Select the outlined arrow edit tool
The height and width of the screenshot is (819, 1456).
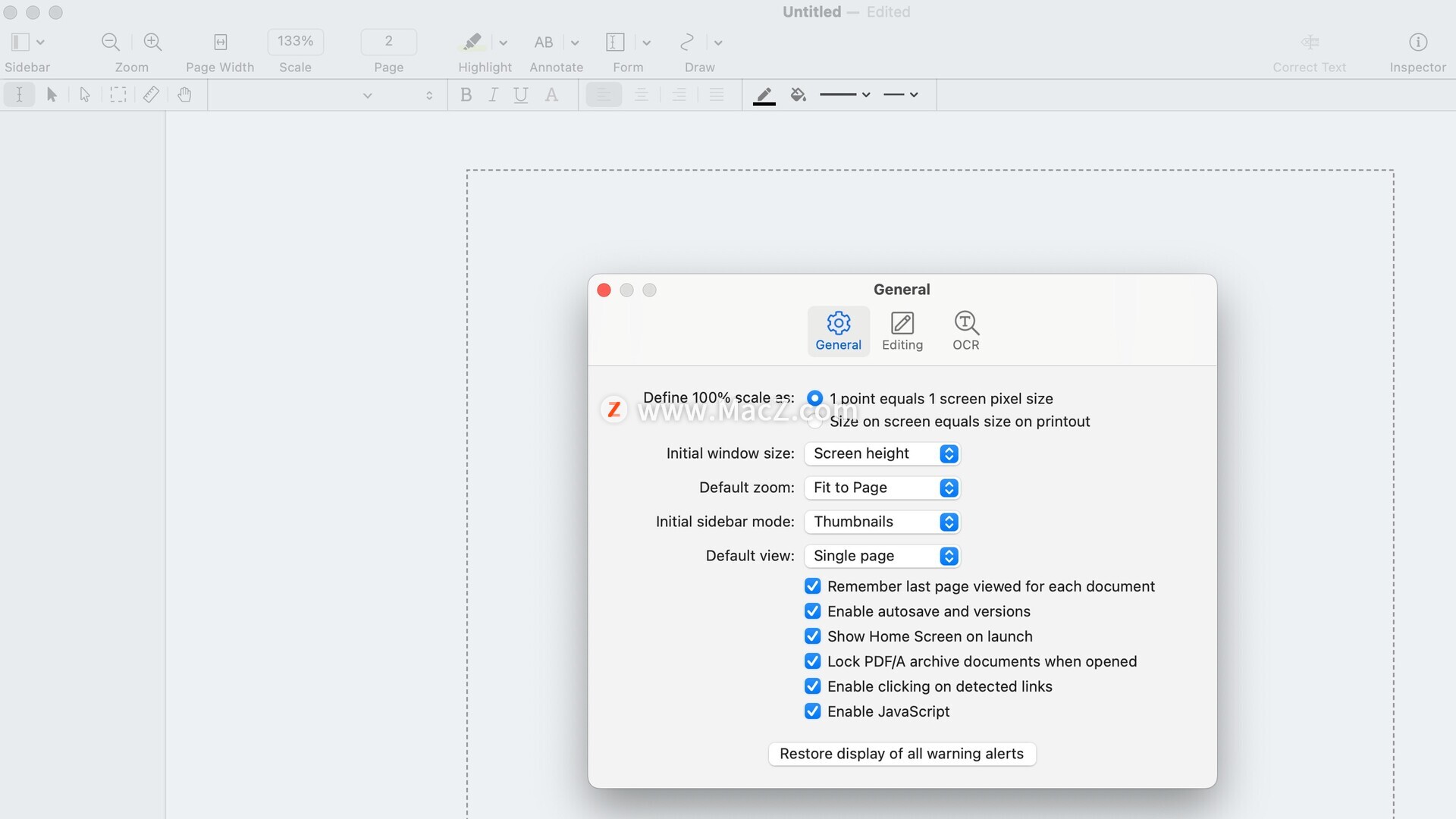click(85, 95)
